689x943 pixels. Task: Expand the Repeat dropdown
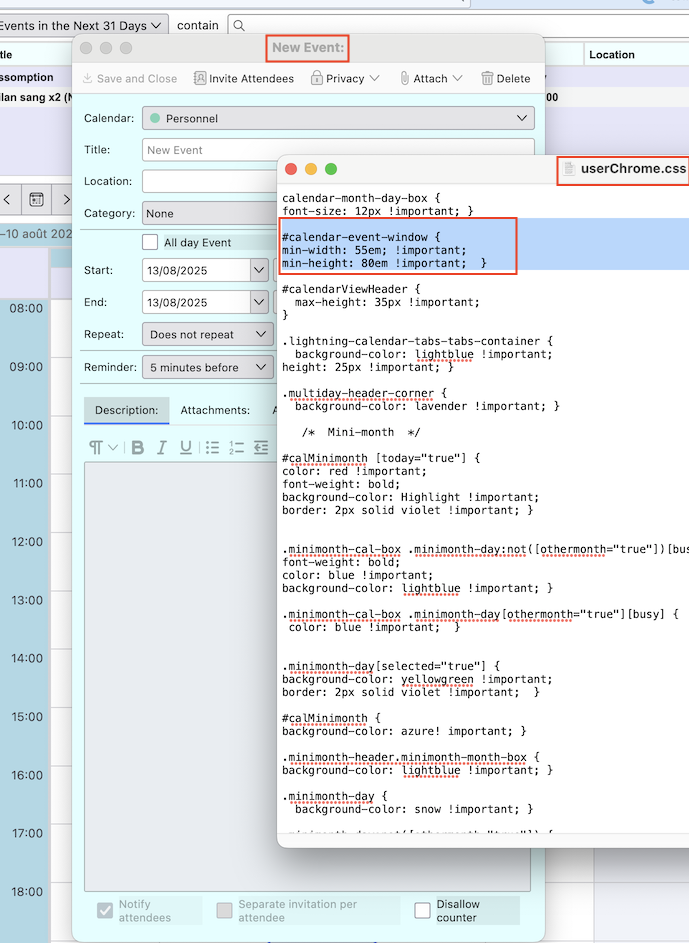pyautogui.click(x=207, y=335)
